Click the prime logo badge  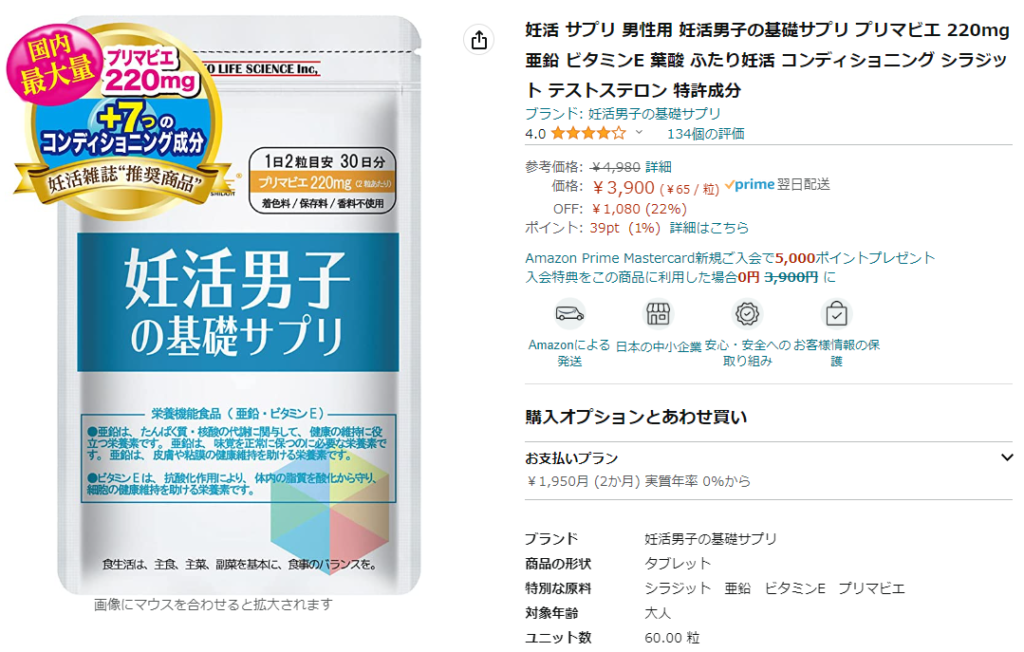point(750,185)
